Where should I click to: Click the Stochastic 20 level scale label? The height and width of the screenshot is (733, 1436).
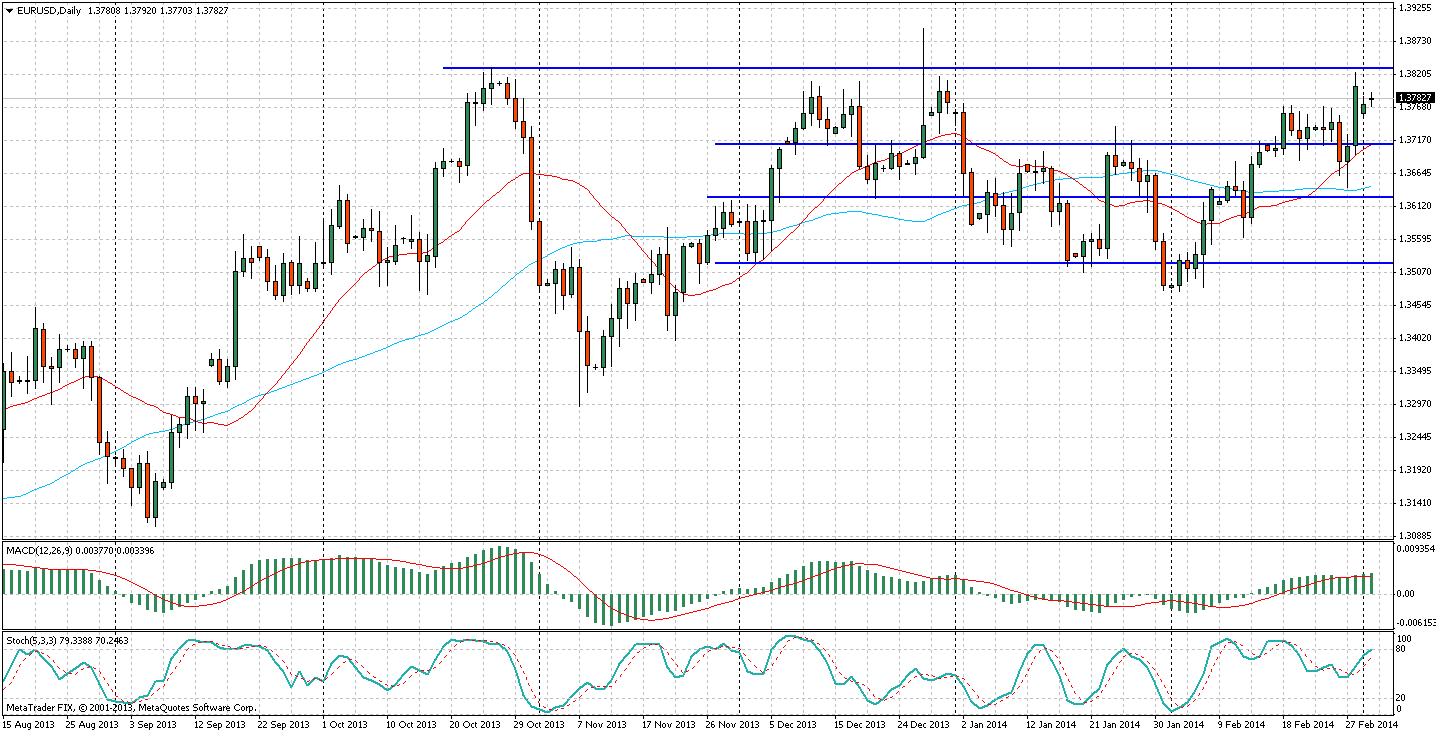pyautogui.click(x=1404, y=697)
